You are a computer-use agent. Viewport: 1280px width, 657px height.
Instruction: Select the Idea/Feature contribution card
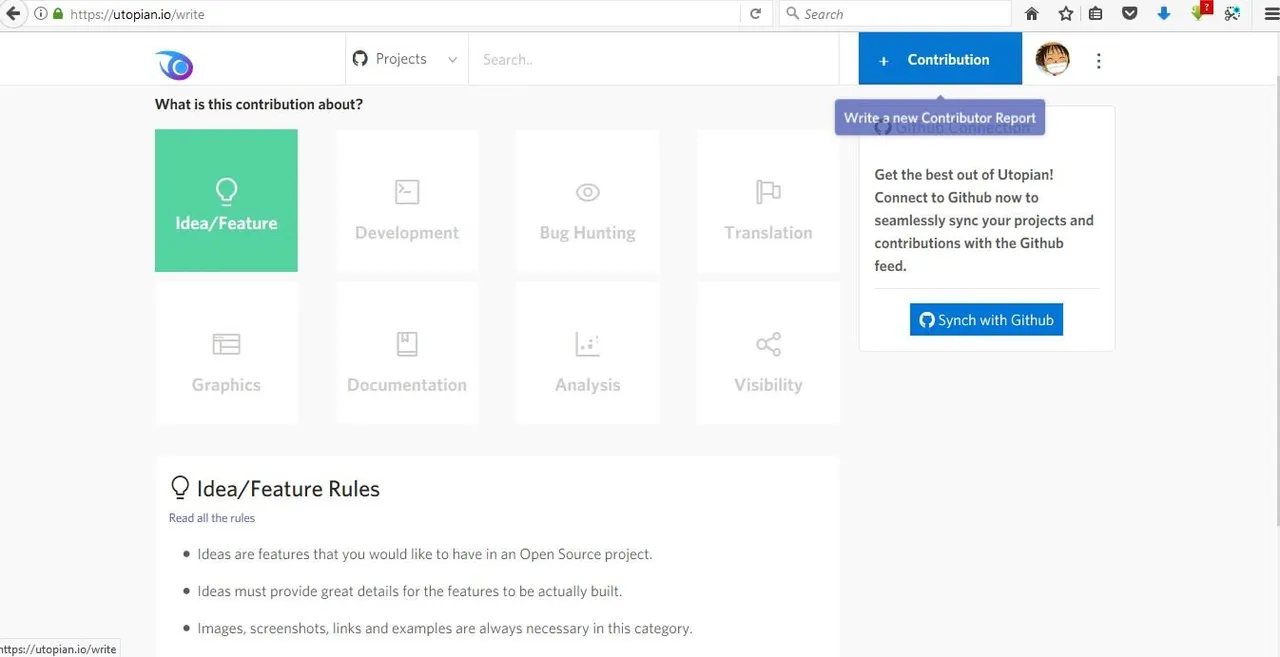tap(226, 200)
